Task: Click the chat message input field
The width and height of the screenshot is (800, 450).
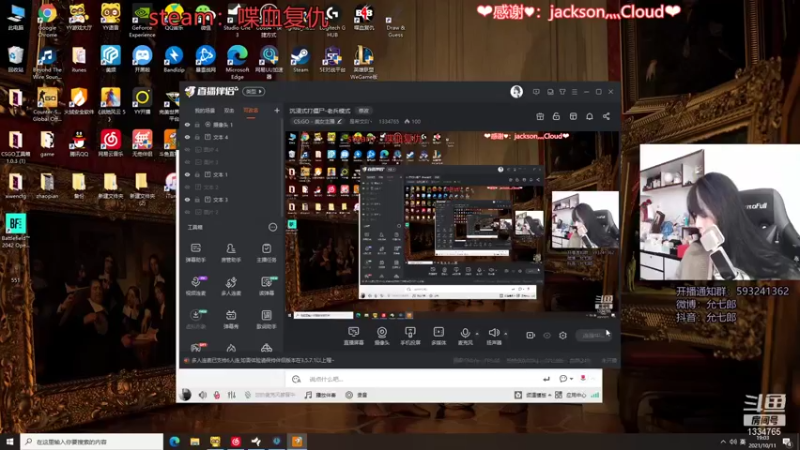Action: pyautogui.click(x=423, y=379)
